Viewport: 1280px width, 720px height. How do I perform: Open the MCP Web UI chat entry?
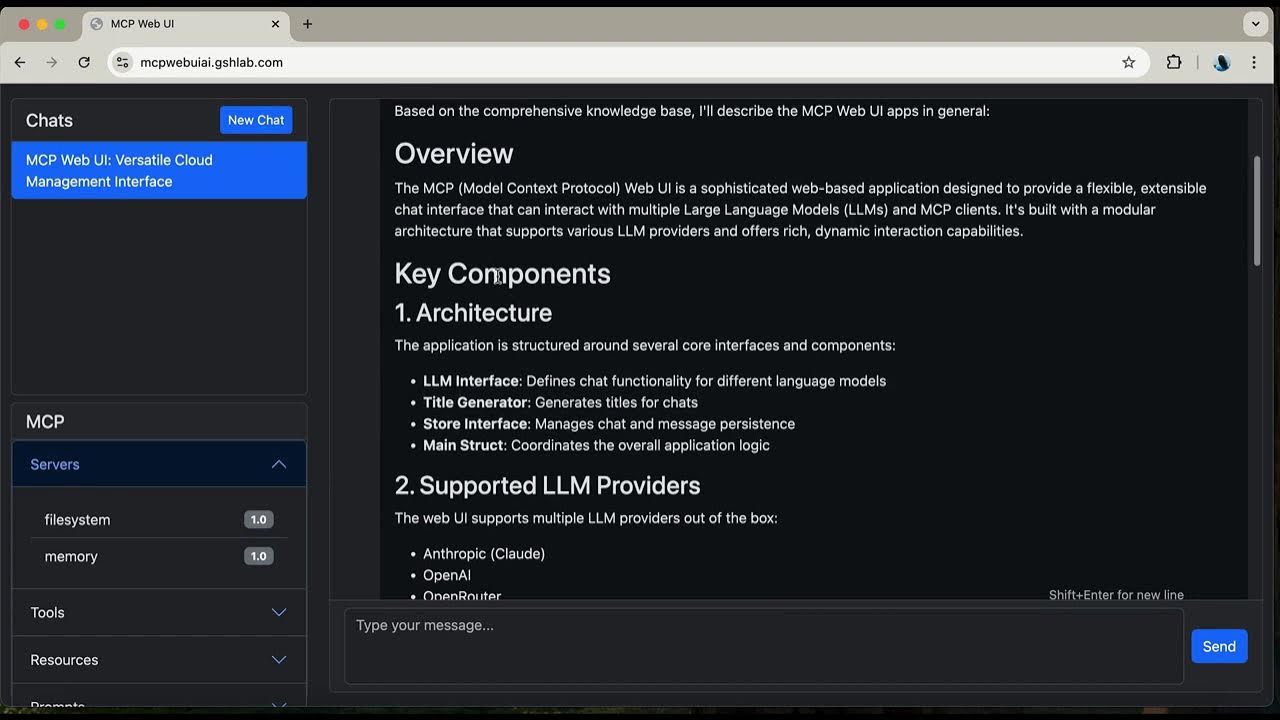159,170
